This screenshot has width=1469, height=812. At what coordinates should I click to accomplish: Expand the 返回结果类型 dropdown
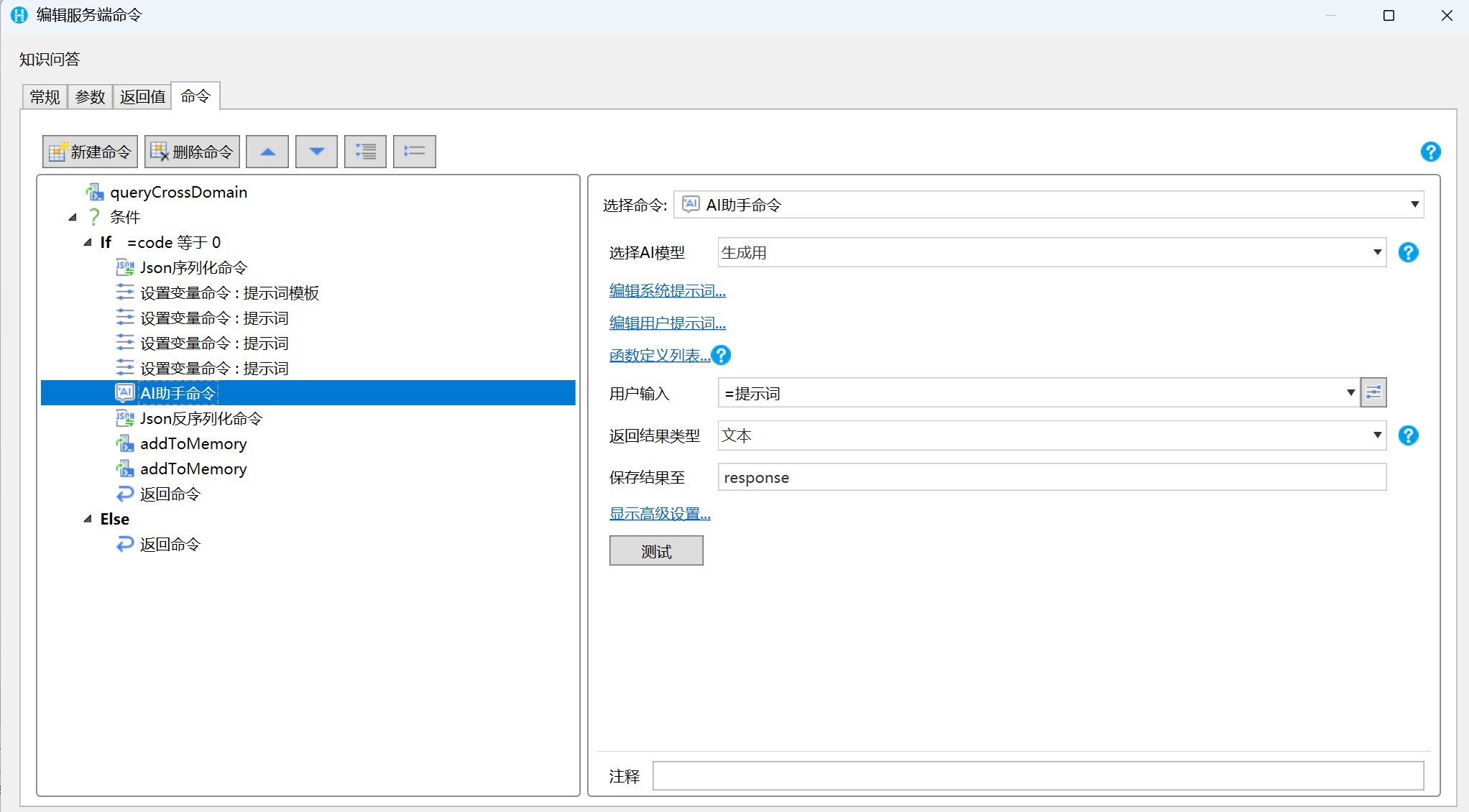click(1376, 435)
